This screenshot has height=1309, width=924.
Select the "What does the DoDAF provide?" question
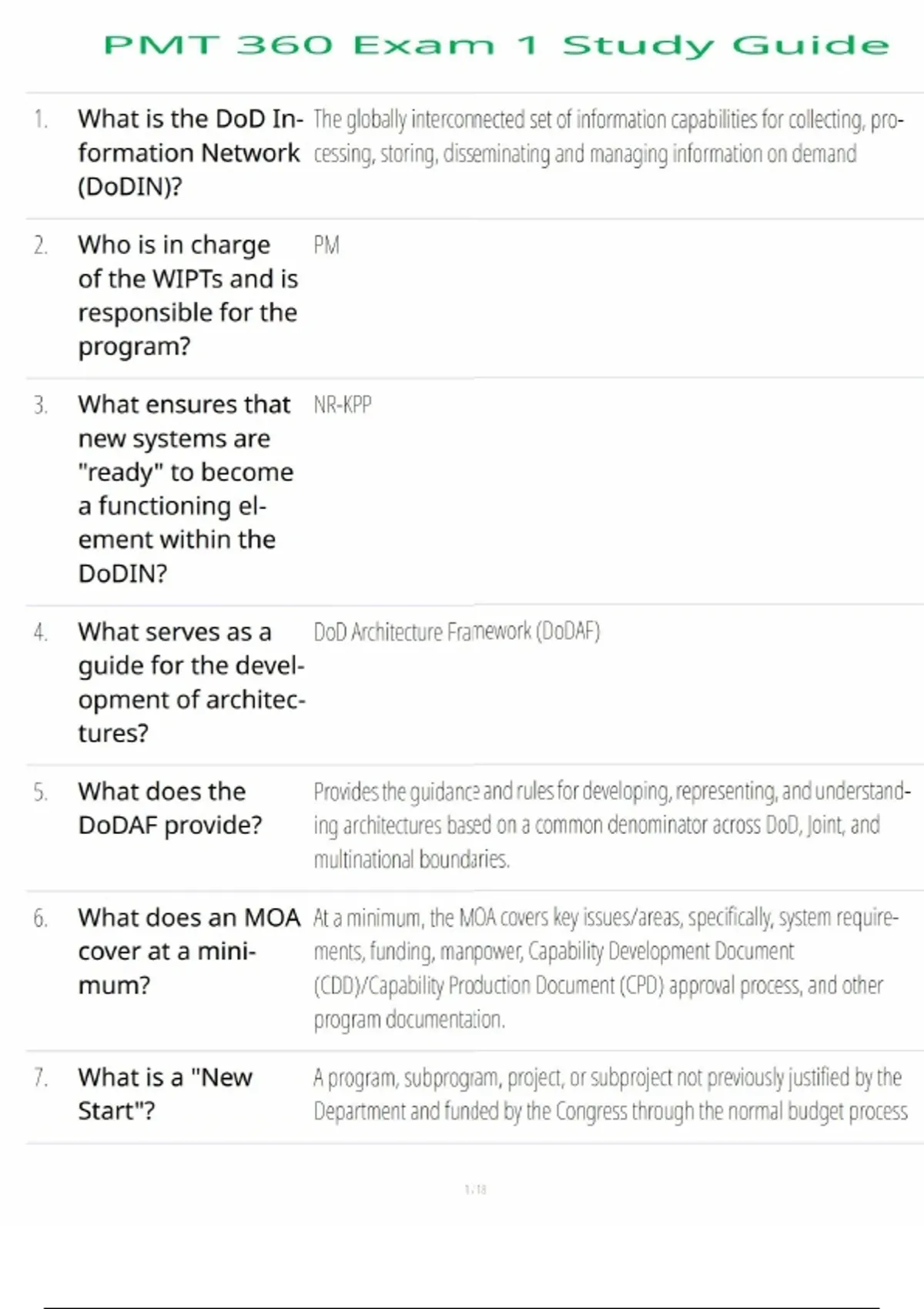click(169, 808)
